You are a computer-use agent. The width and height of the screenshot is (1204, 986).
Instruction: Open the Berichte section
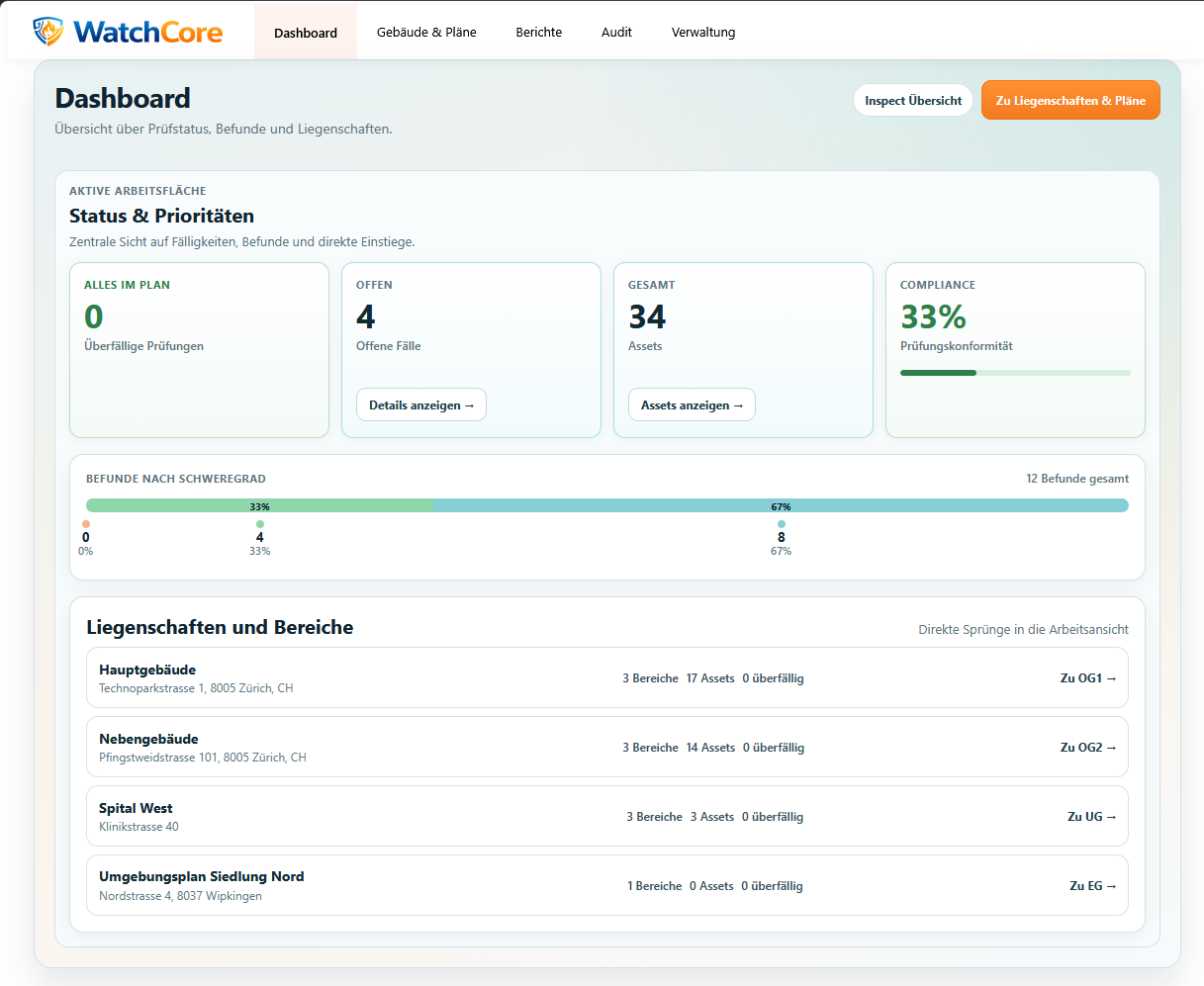click(538, 32)
